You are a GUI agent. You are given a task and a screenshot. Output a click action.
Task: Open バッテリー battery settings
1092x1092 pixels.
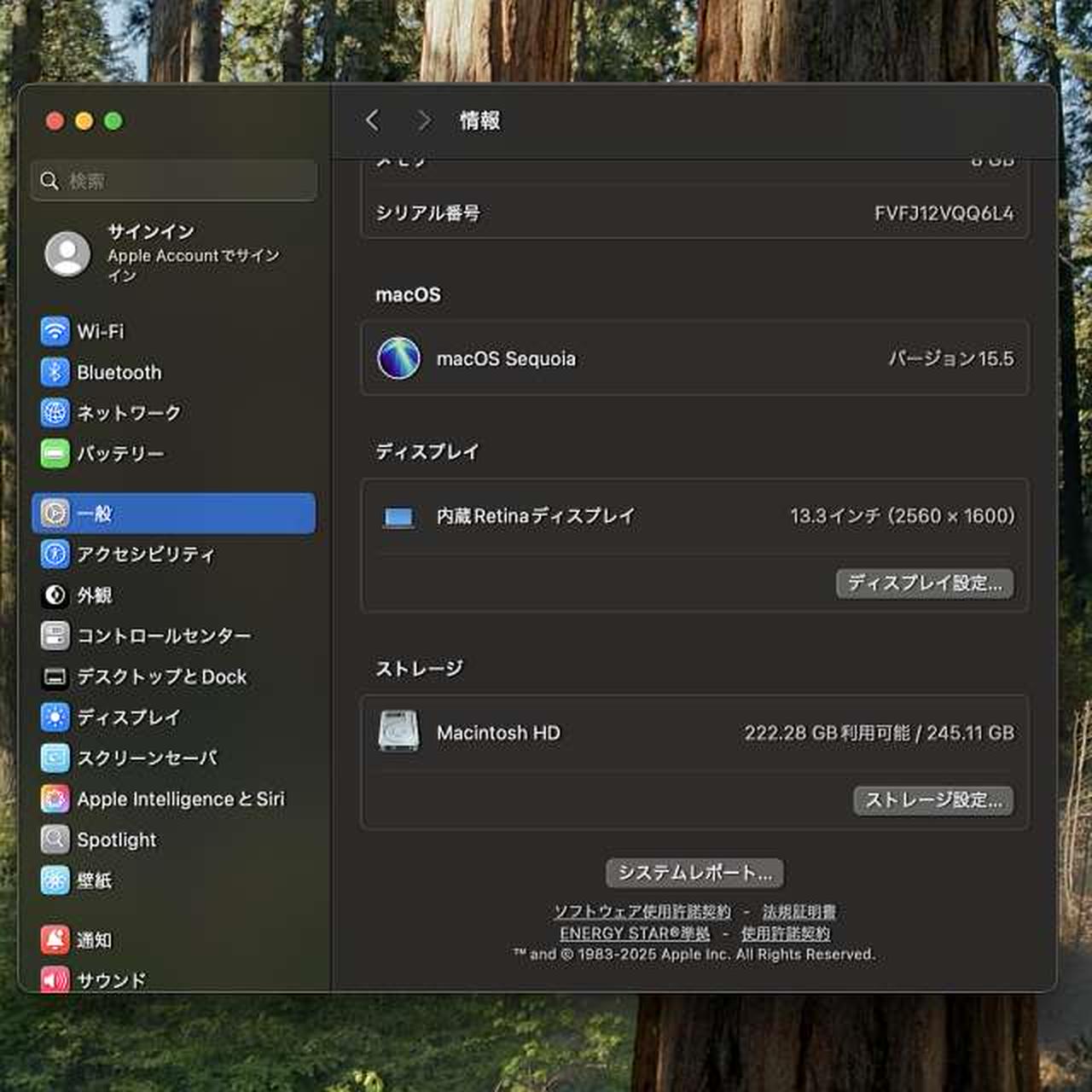tap(119, 454)
